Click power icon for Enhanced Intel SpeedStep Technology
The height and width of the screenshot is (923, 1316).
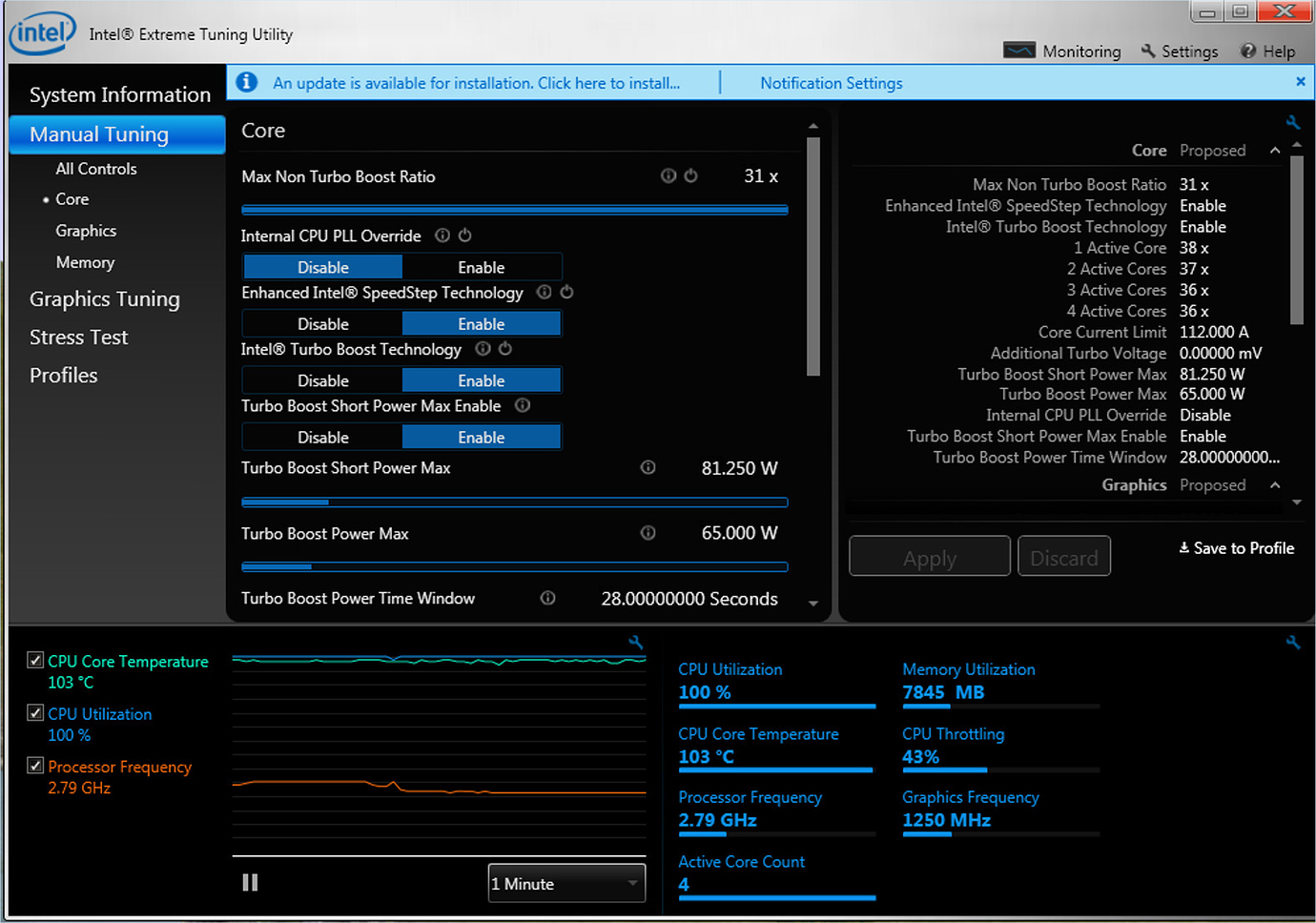pos(566,292)
